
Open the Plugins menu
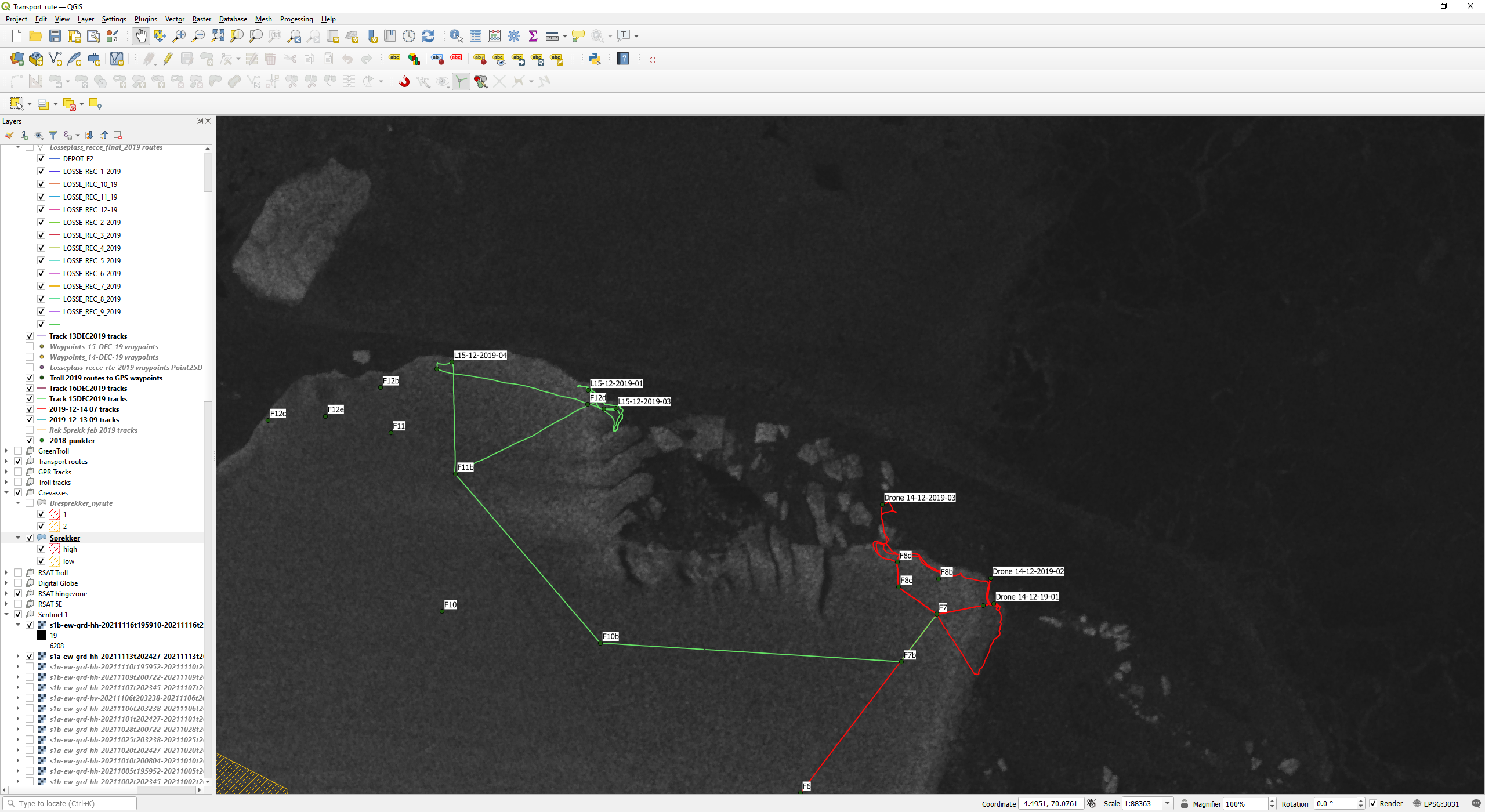point(146,19)
